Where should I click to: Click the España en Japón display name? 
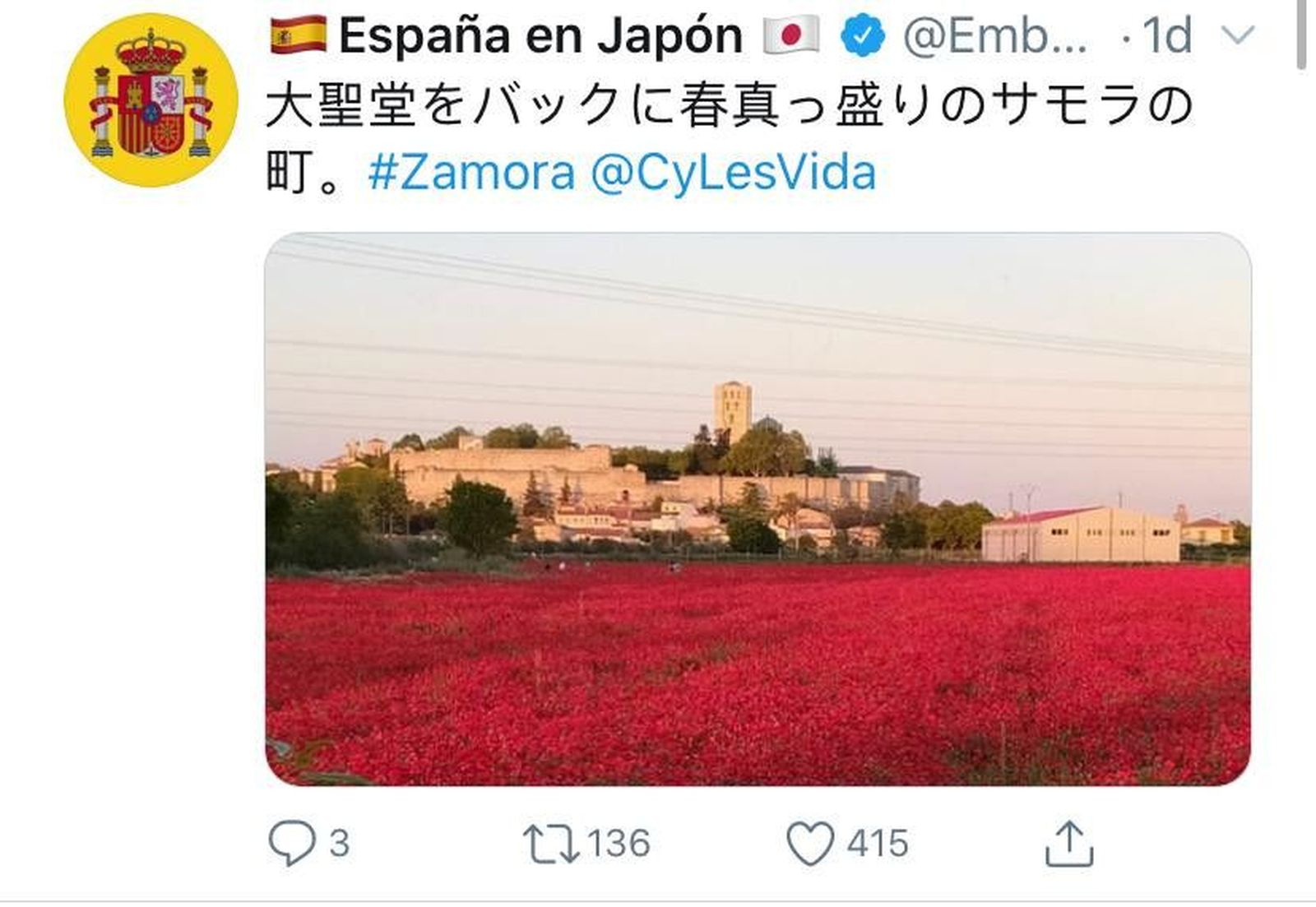[540, 37]
